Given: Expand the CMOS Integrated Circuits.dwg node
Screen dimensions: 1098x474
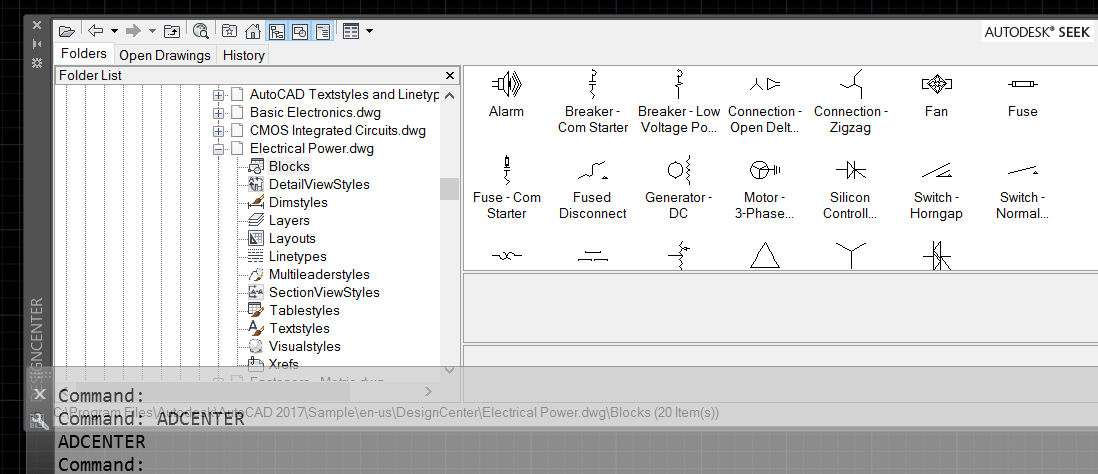Looking at the screenshot, I should 218,131.
